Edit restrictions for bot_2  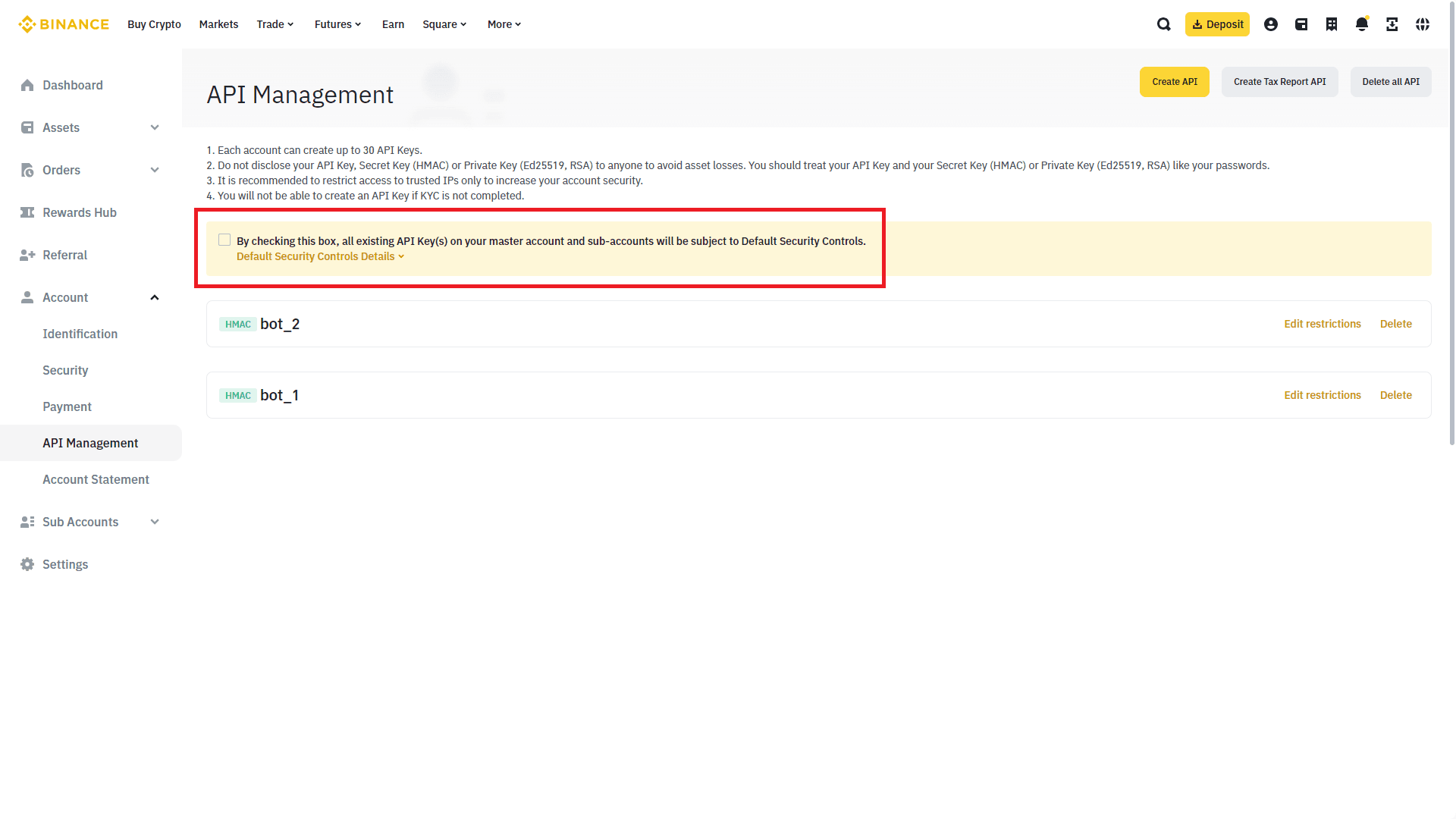click(x=1323, y=324)
